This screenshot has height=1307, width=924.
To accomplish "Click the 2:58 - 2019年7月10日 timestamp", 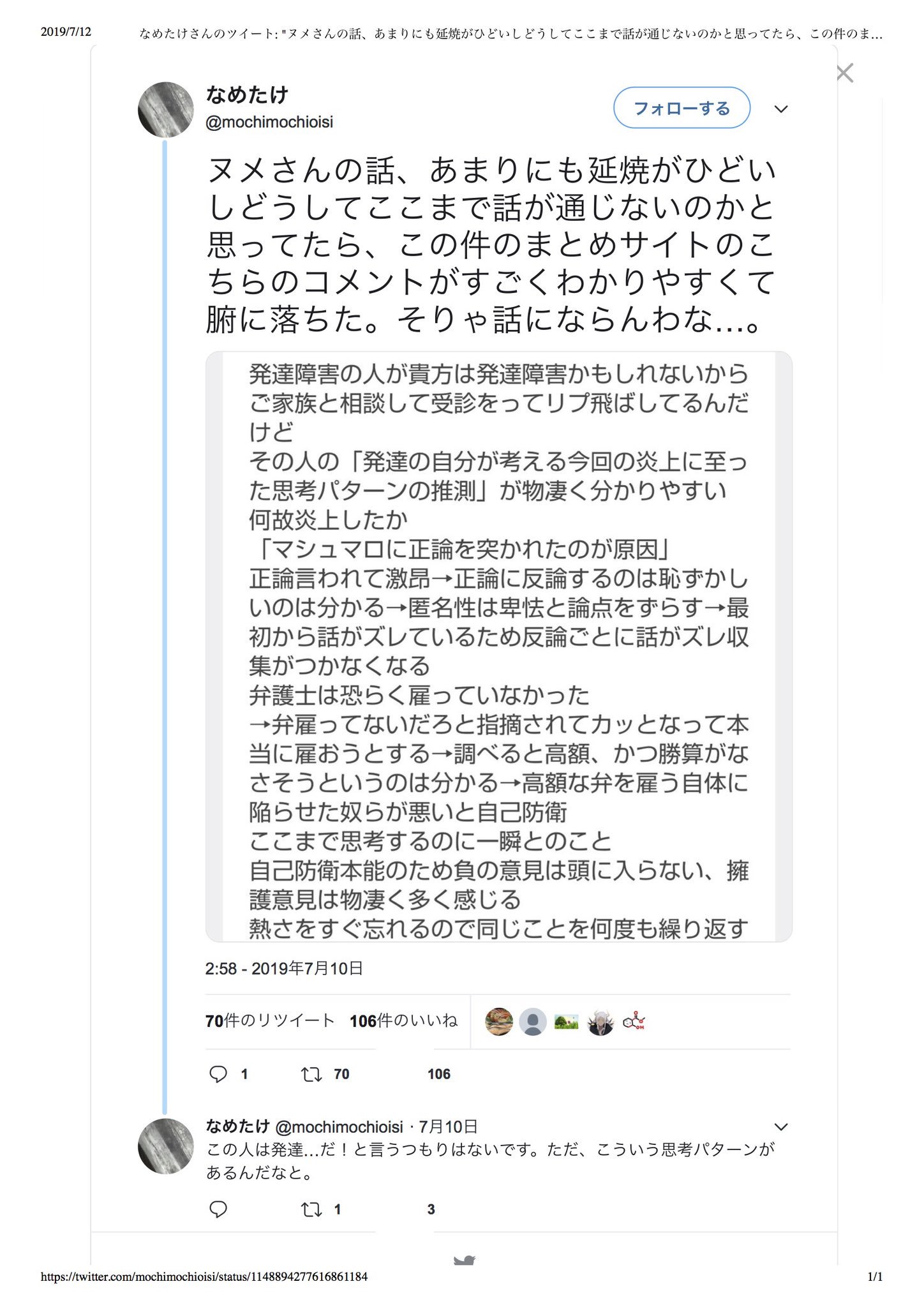I will [284, 968].
